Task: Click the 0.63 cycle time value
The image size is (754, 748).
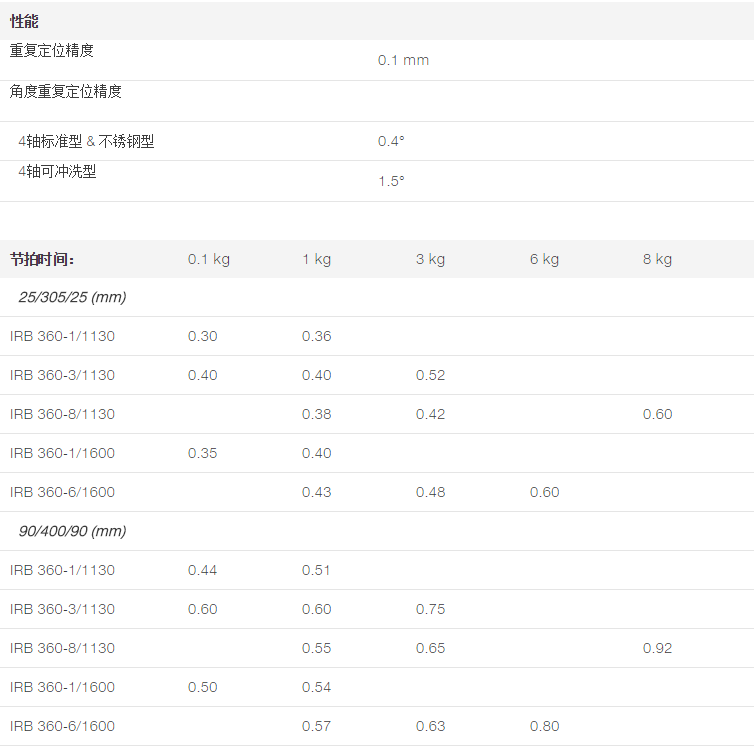Action: pyautogui.click(x=430, y=726)
